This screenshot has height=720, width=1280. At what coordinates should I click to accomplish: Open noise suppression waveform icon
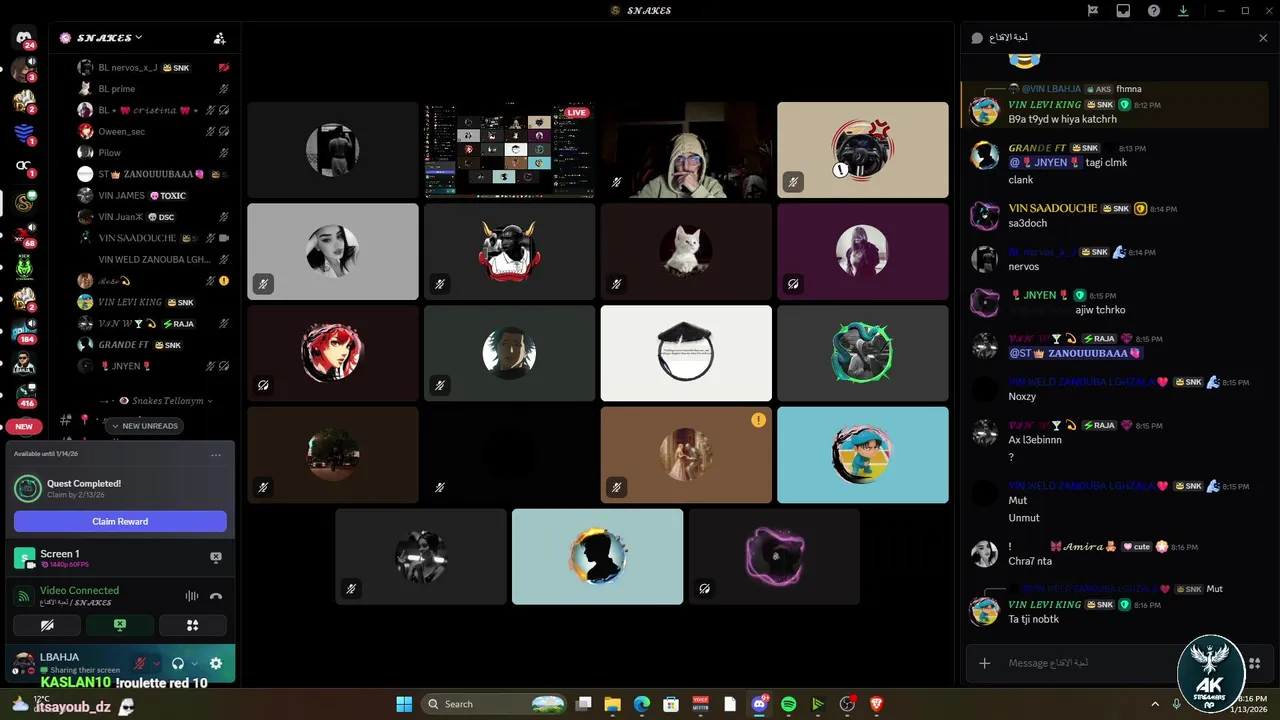click(191, 596)
